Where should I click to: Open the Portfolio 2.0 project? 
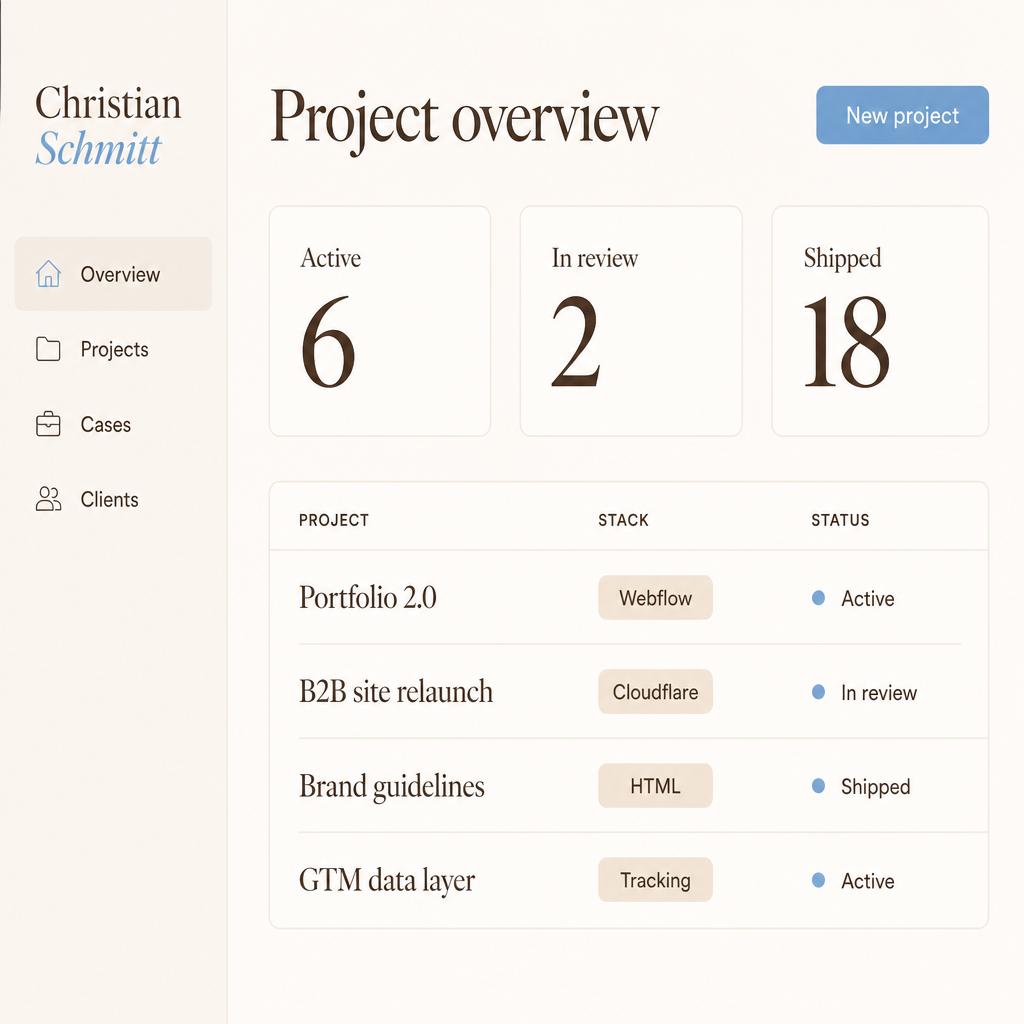click(368, 598)
